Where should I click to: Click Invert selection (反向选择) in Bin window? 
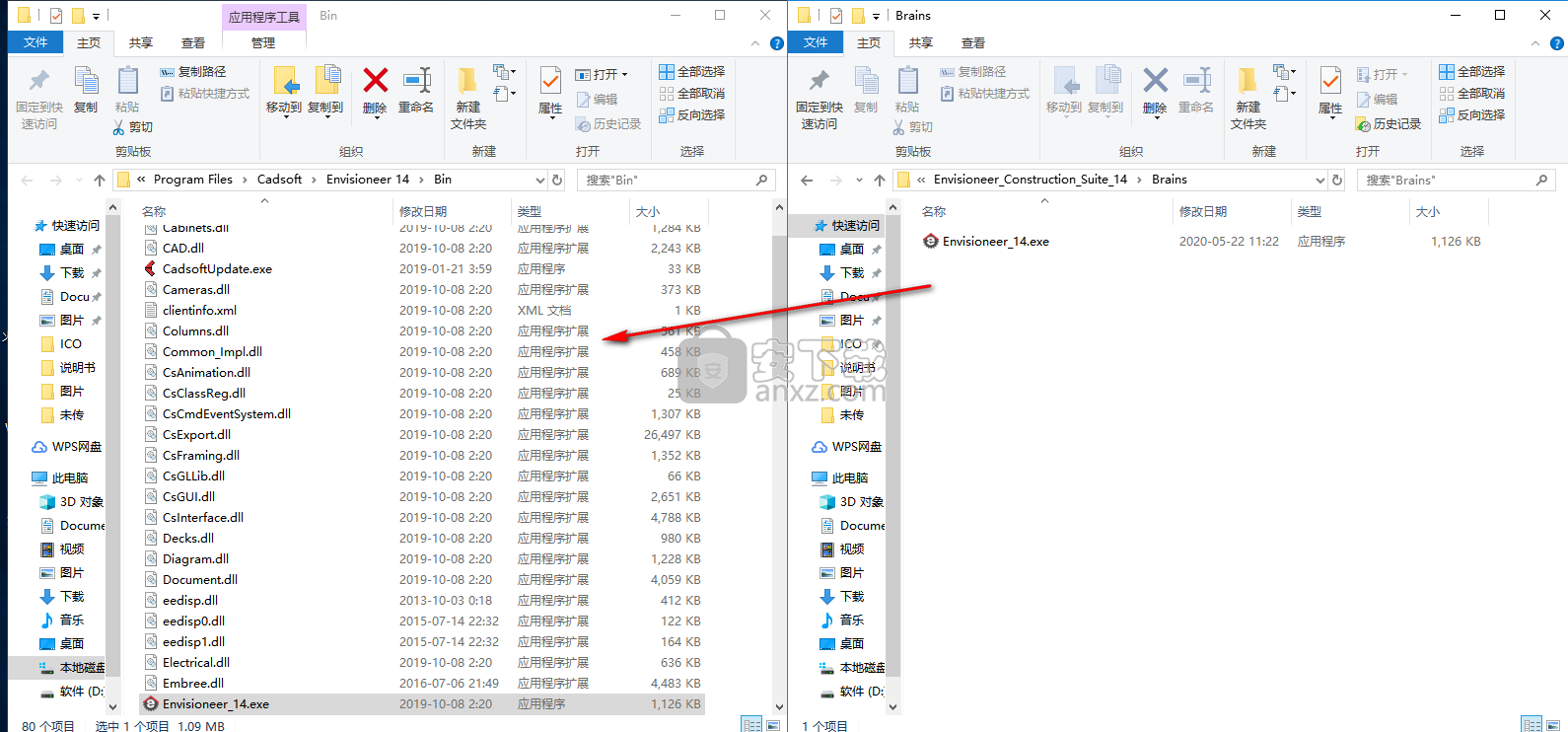691,115
